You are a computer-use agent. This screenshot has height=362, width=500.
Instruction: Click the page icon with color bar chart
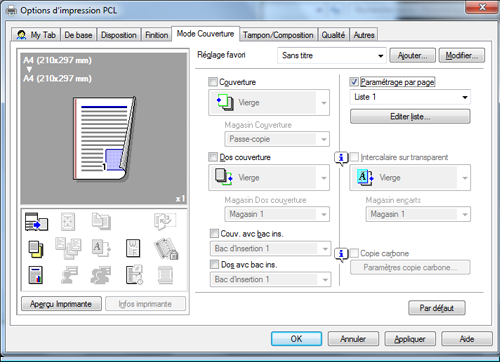point(36,275)
